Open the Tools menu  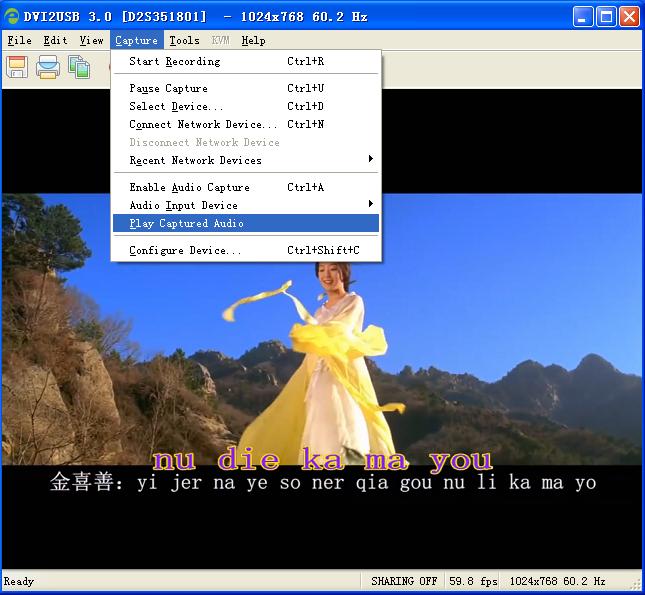[x=184, y=41]
